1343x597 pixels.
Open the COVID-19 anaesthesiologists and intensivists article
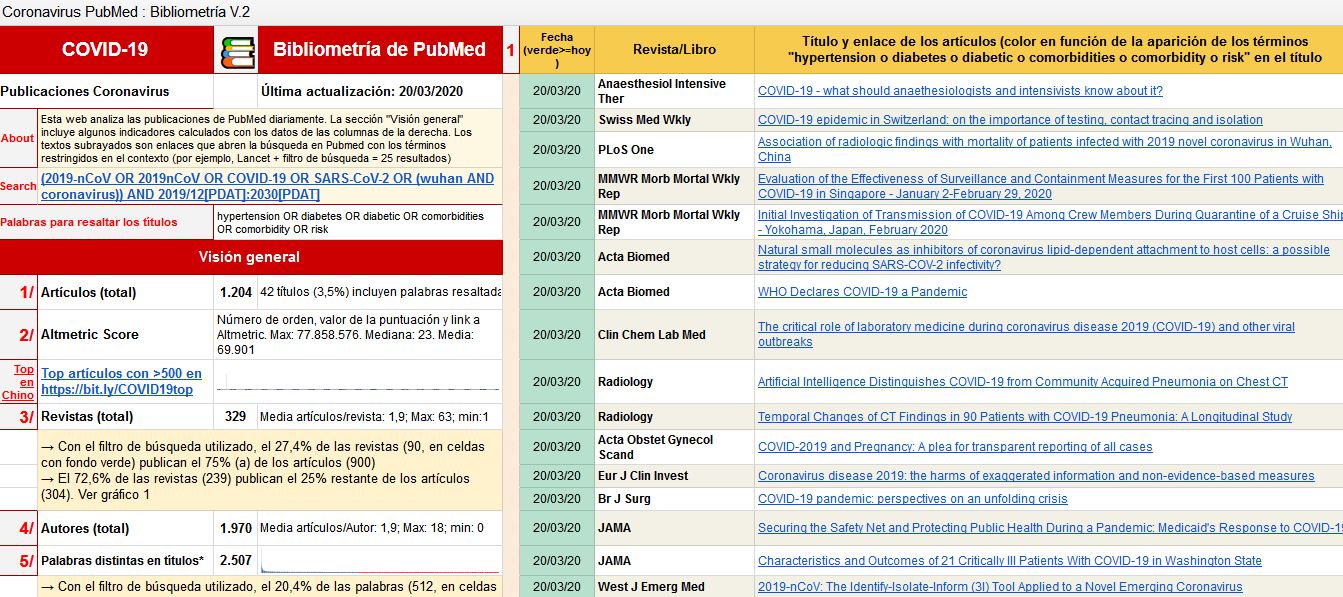point(959,91)
